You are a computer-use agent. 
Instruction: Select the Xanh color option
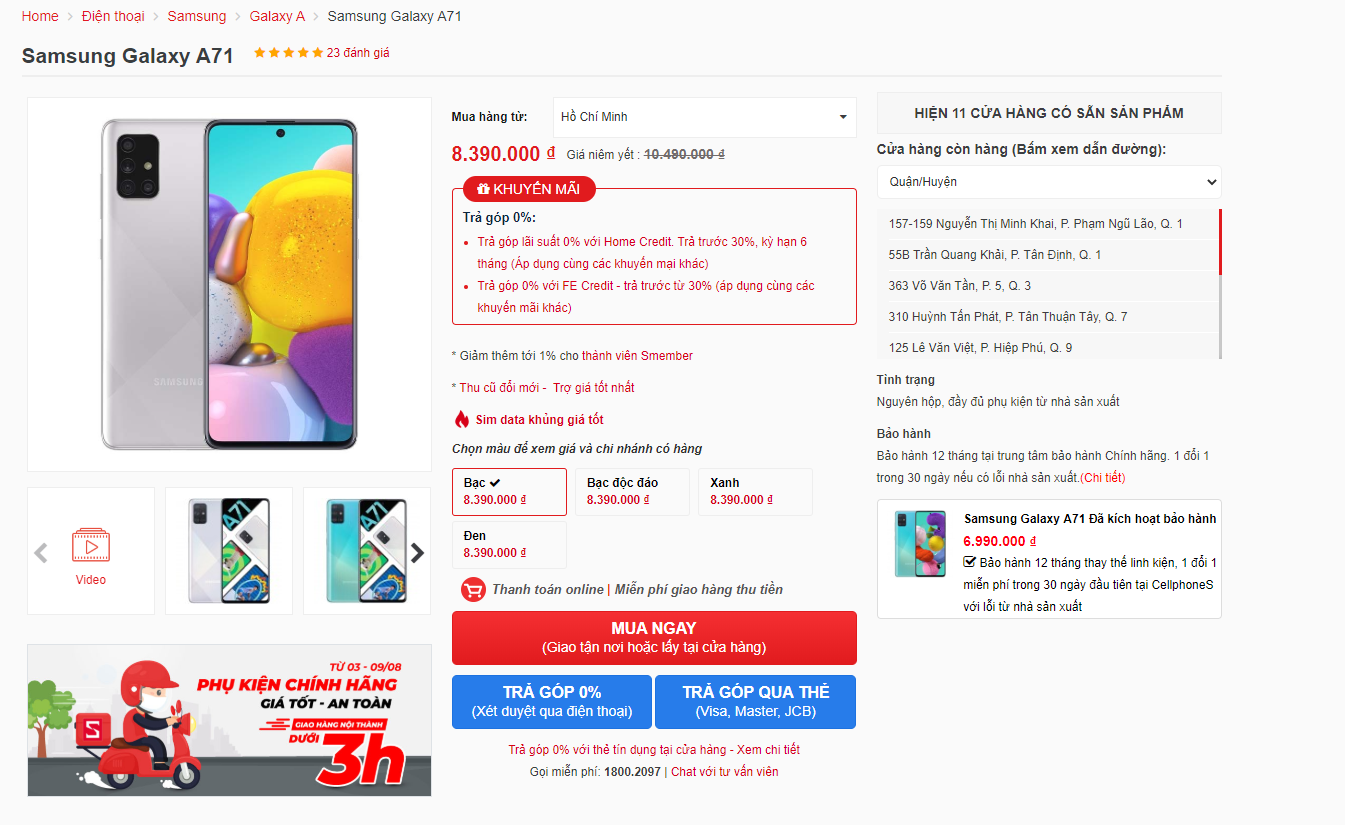pos(755,491)
